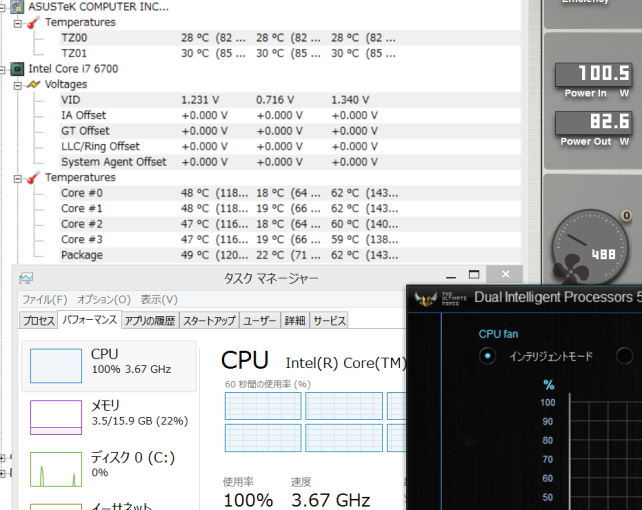The width and height of the screenshot is (642, 510).
Task: Click the Voltages lightning icon
Action: [34, 84]
